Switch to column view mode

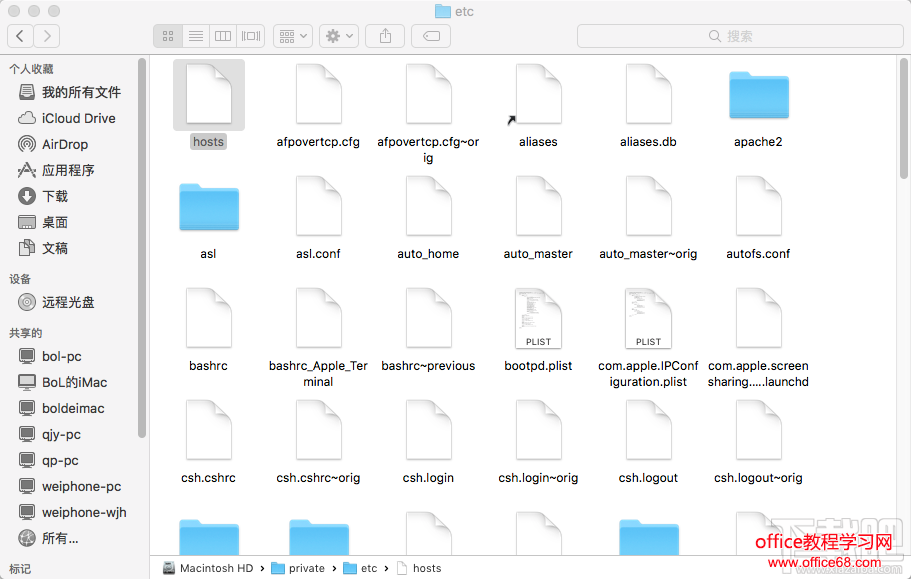[x=223, y=36]
